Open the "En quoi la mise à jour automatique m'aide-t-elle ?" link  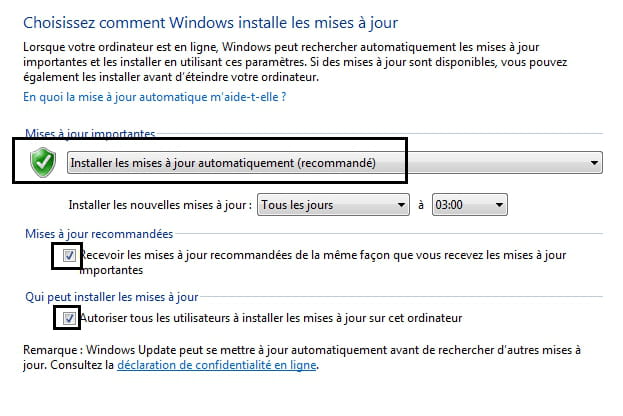click(155, 97)
